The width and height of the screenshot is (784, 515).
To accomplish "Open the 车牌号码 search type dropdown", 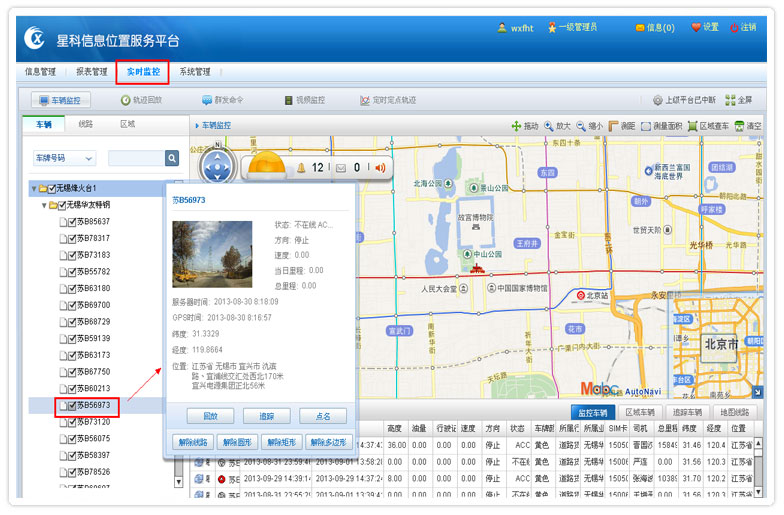I will pyautogui.click(x=64, y=158).
